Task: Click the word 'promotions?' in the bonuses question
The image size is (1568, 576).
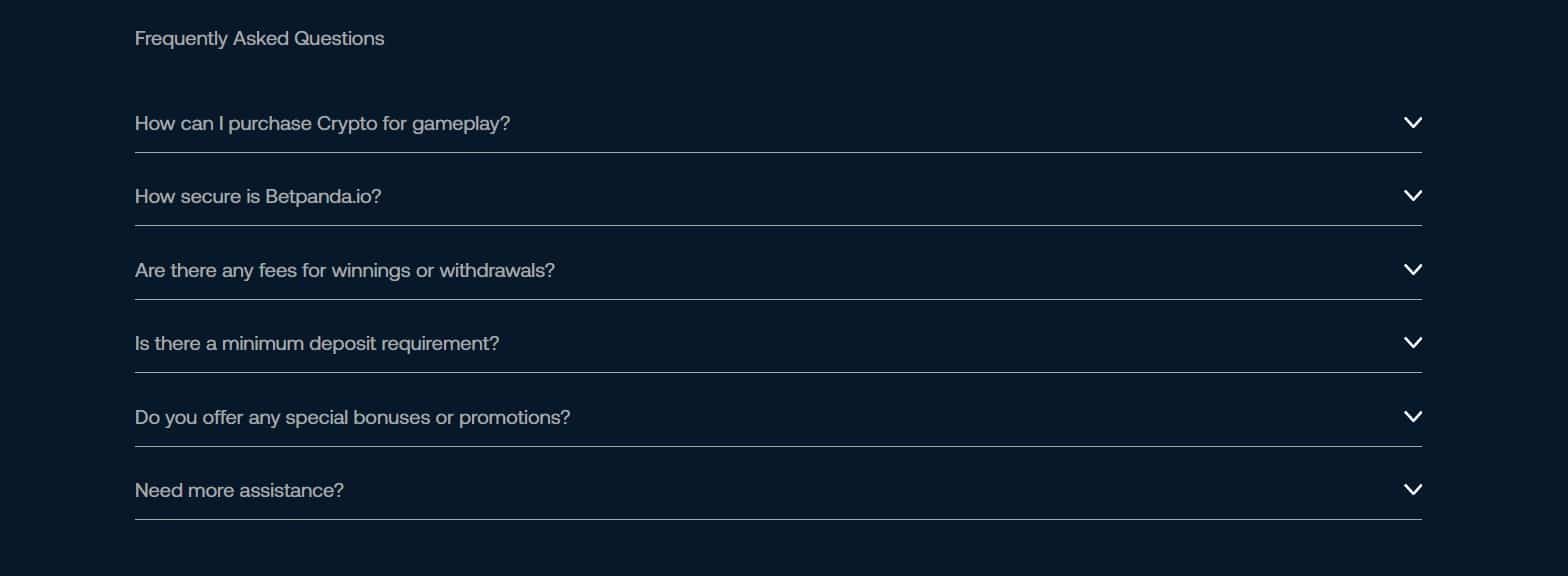Action: [x=514, y=418]
